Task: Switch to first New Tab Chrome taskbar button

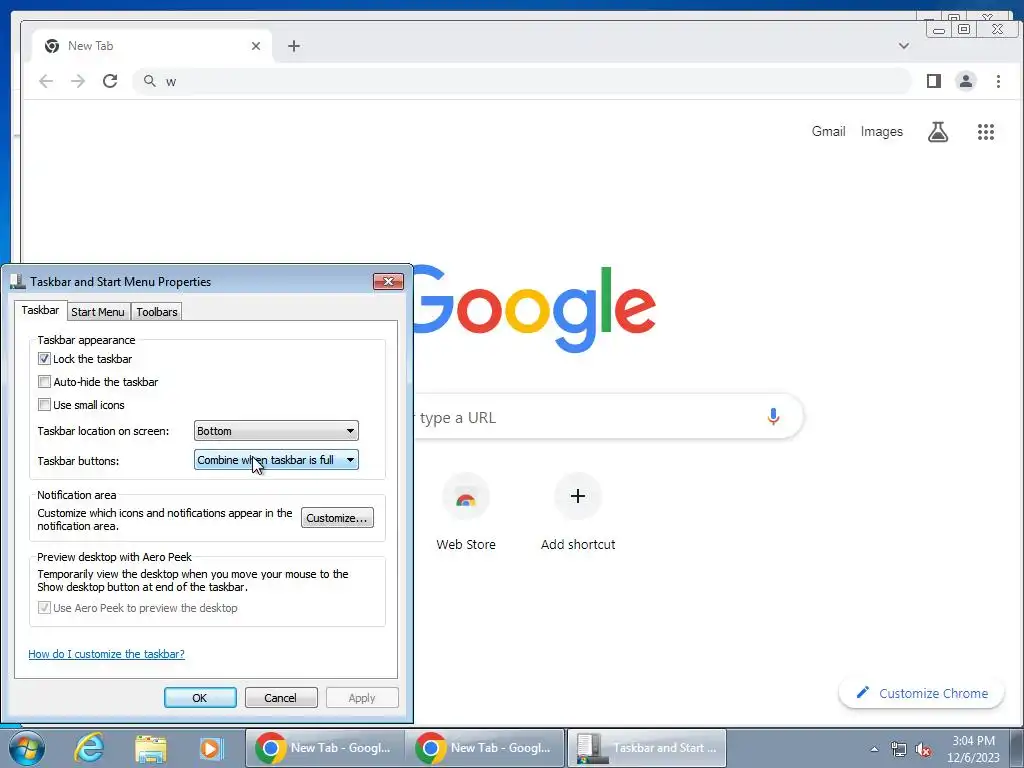Action: 325,748
